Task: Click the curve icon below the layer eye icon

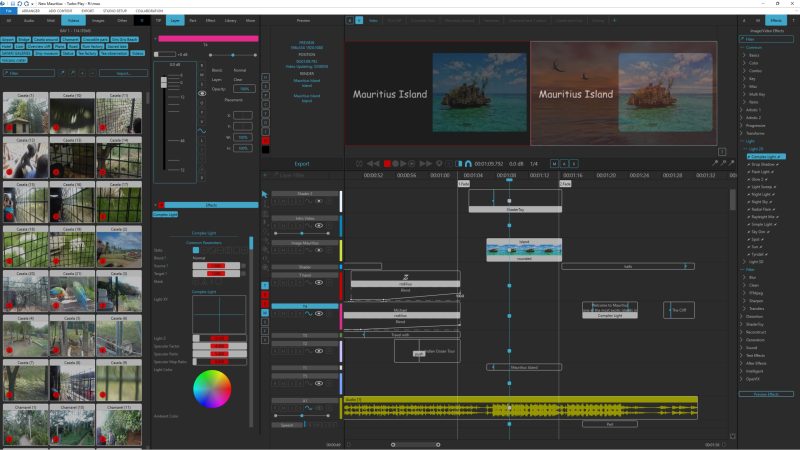Action: tap(202, 131)
